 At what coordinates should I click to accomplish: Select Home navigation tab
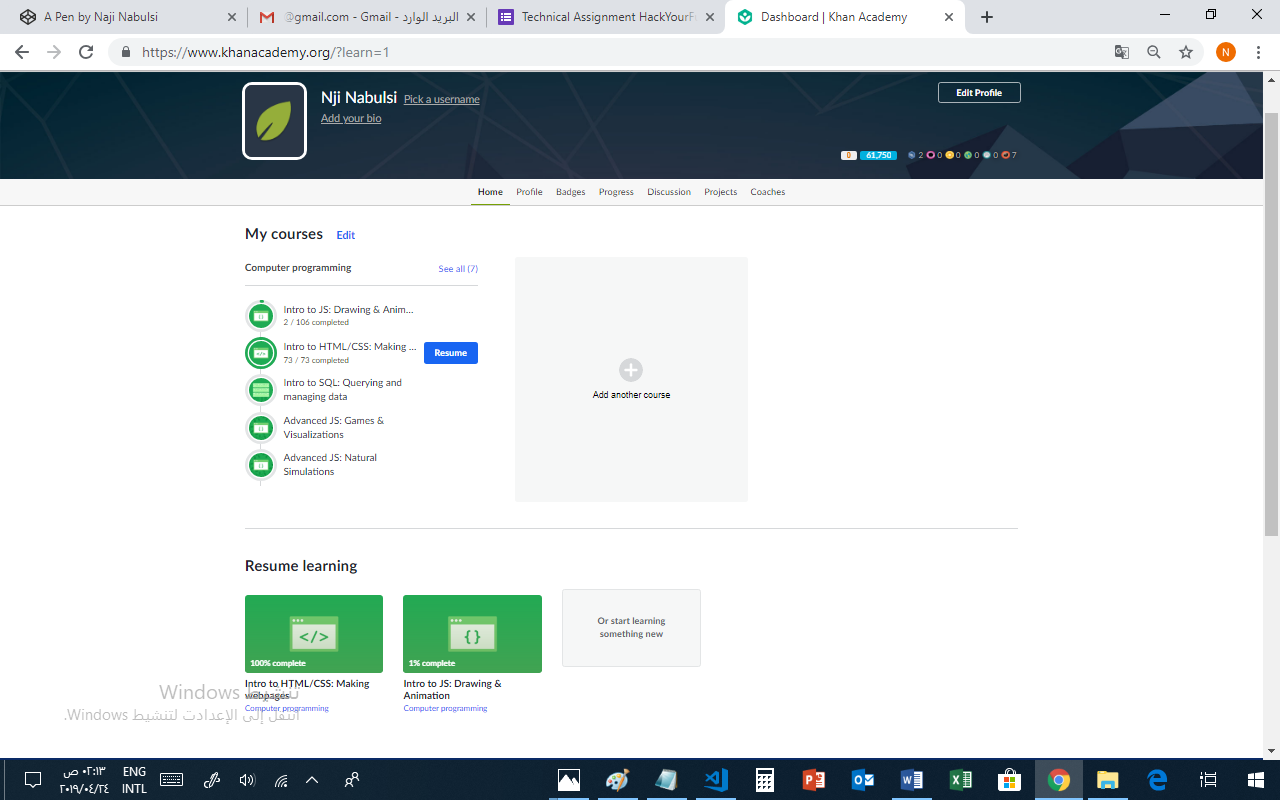click(490, 192)
